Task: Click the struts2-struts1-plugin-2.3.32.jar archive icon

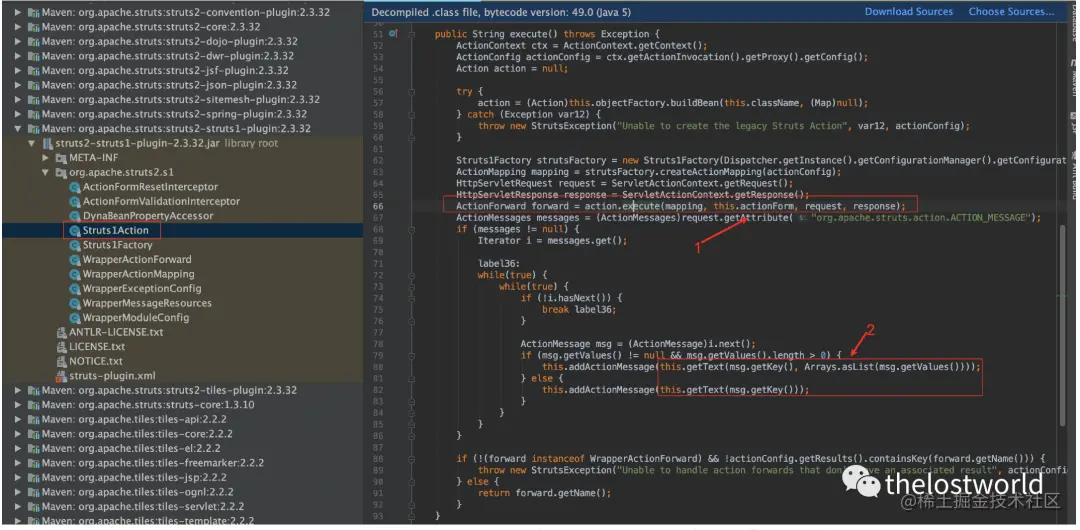Action: click(48, 143)
